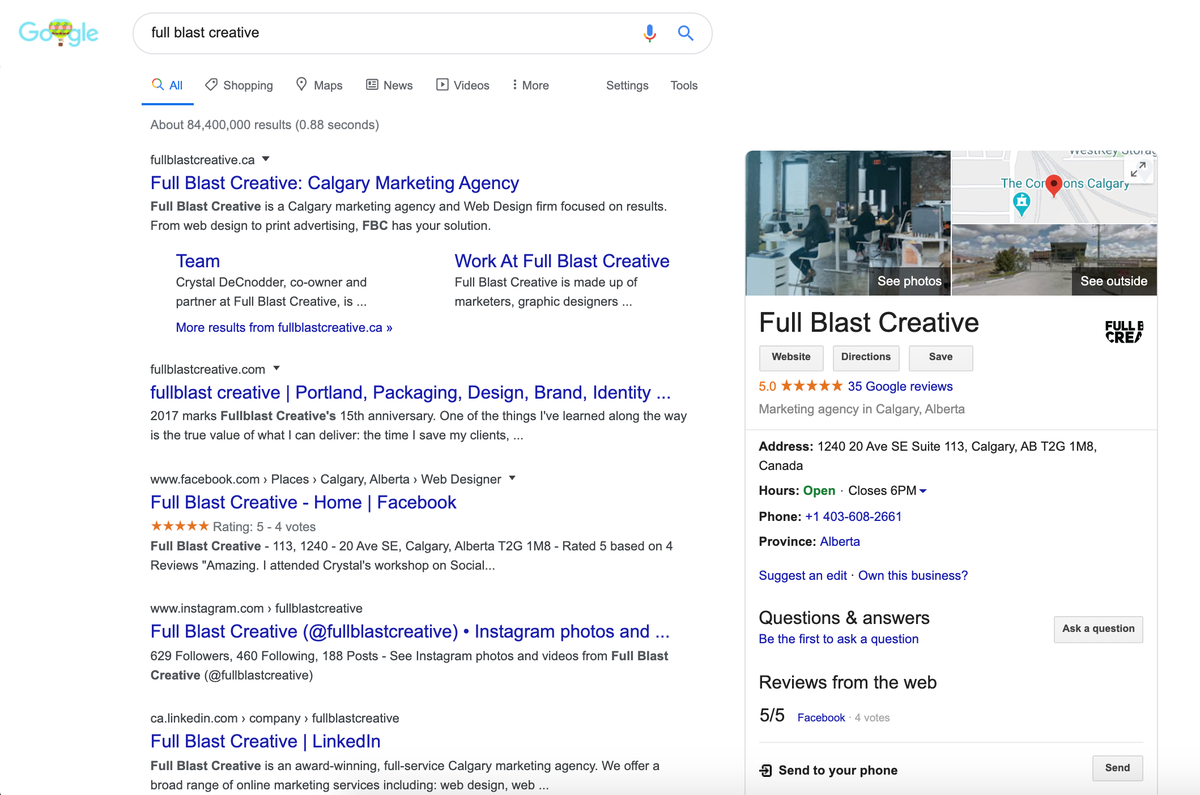The height and width of the screenshot is (795, 1200).
Task: Open the Instagram photos result
Action: click(410, 632)
